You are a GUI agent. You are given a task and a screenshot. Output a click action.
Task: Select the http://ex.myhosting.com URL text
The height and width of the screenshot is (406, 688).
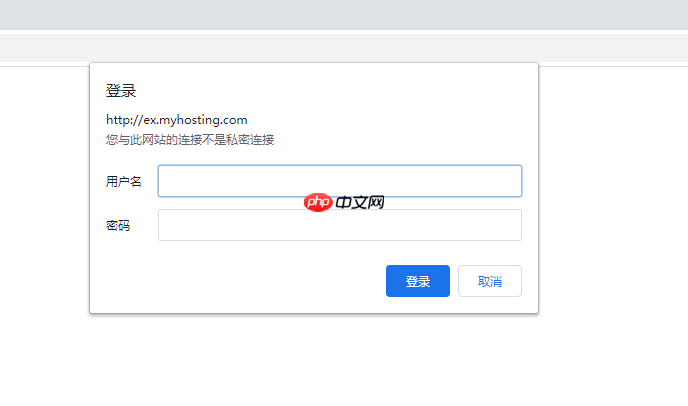click(x=176, y=120)
